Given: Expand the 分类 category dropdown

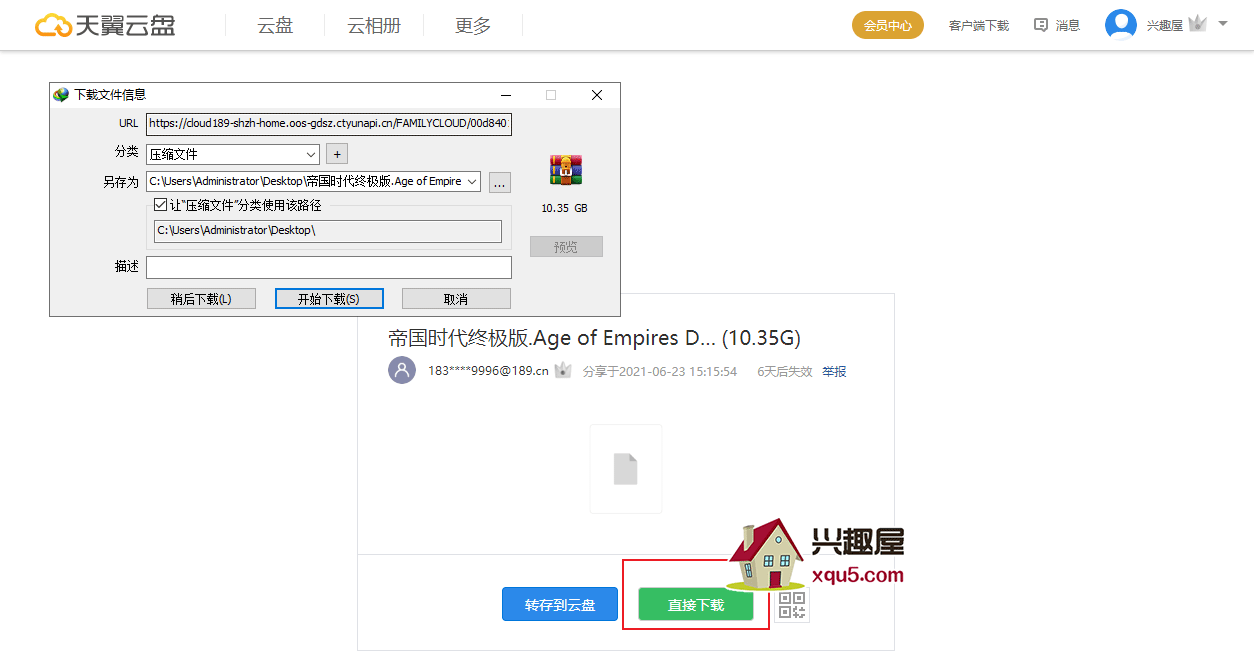Looking at the screenshot, I should pyautogui.click(x=310, y=154).
